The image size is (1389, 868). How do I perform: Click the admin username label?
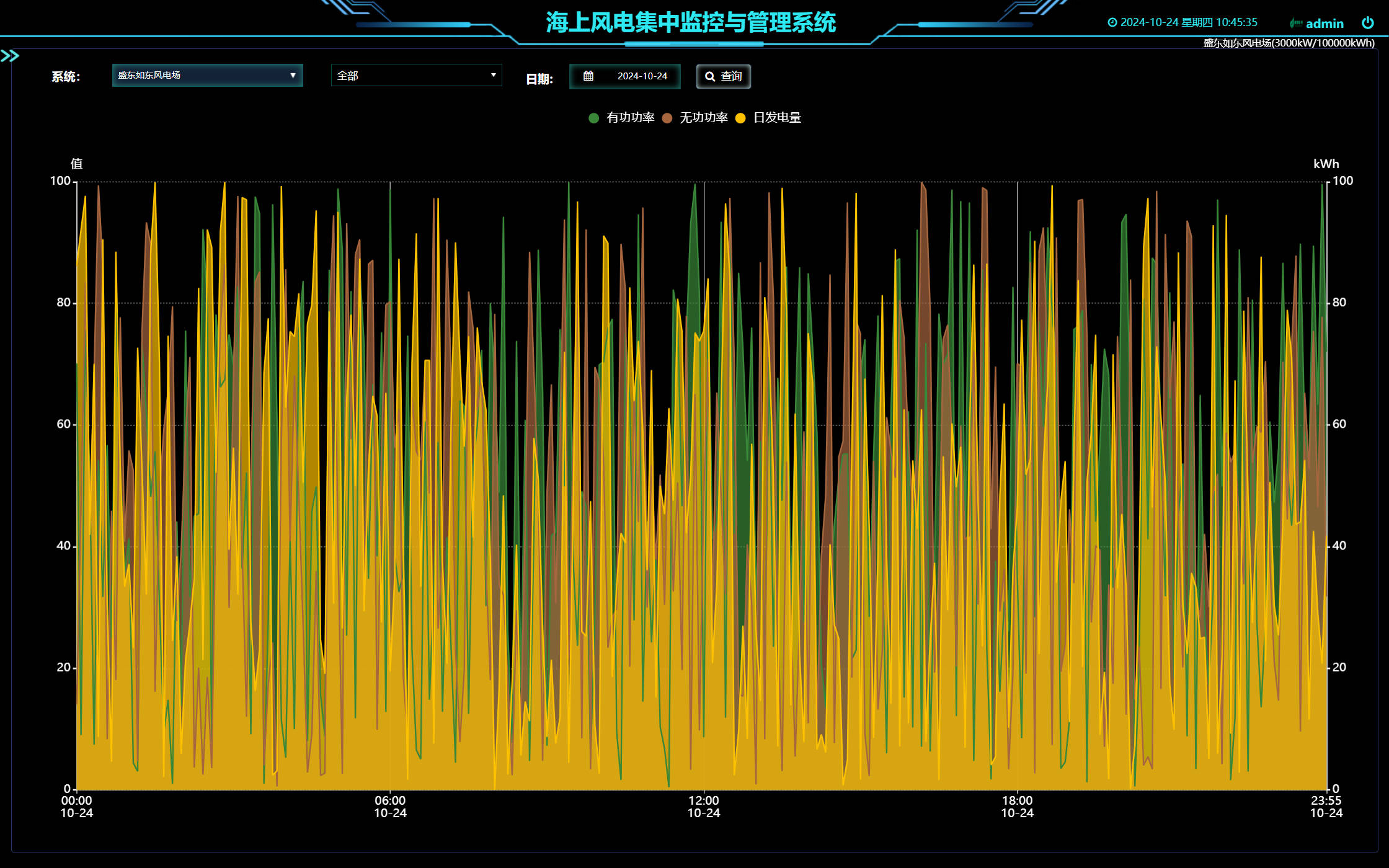(1325, 24)
